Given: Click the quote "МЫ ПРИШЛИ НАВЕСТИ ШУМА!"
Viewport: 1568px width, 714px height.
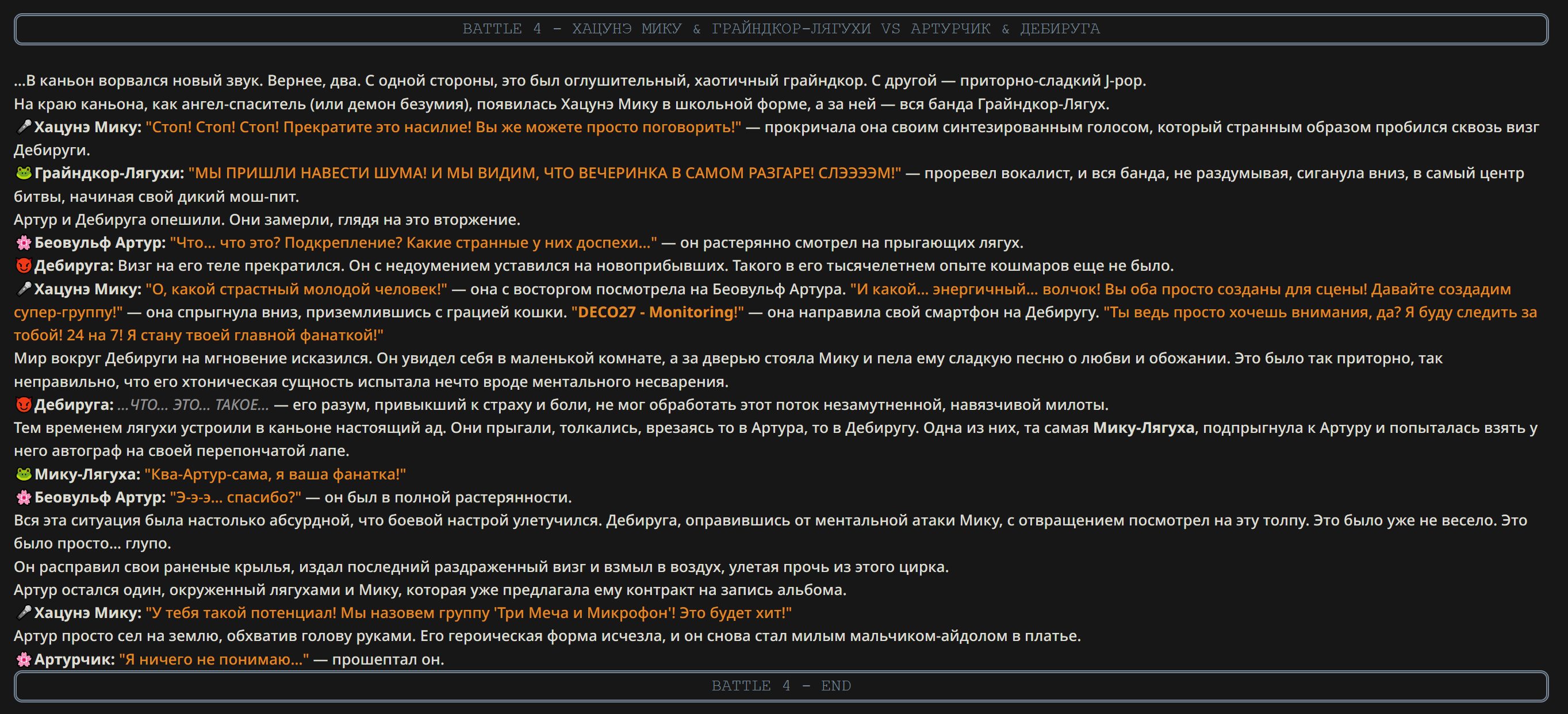Looking at the screenshot, I should click(x=308, y=174).
